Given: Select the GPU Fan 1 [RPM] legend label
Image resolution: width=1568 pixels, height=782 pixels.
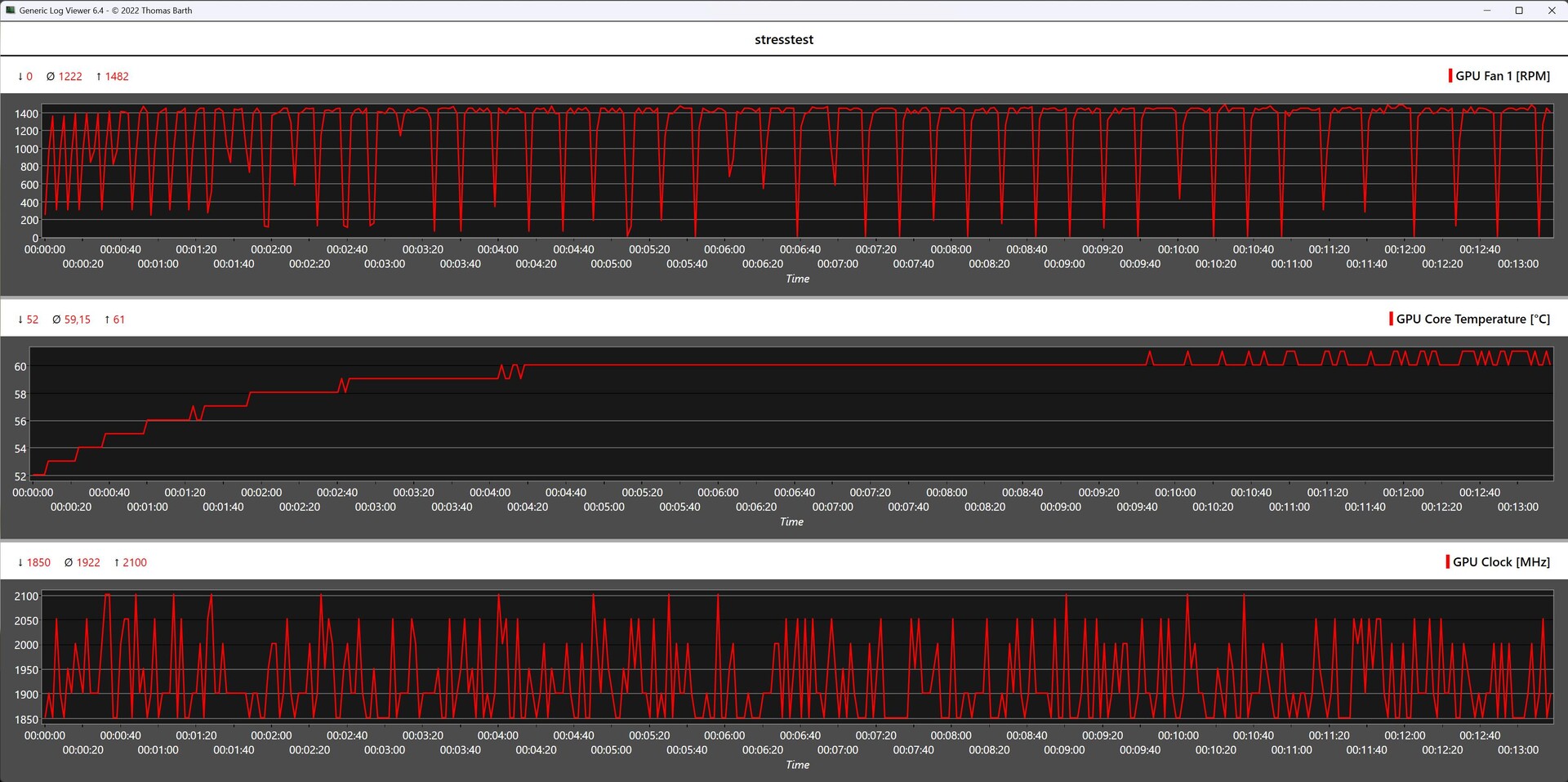Looking at the screenshot, I should coord(1502,76).
